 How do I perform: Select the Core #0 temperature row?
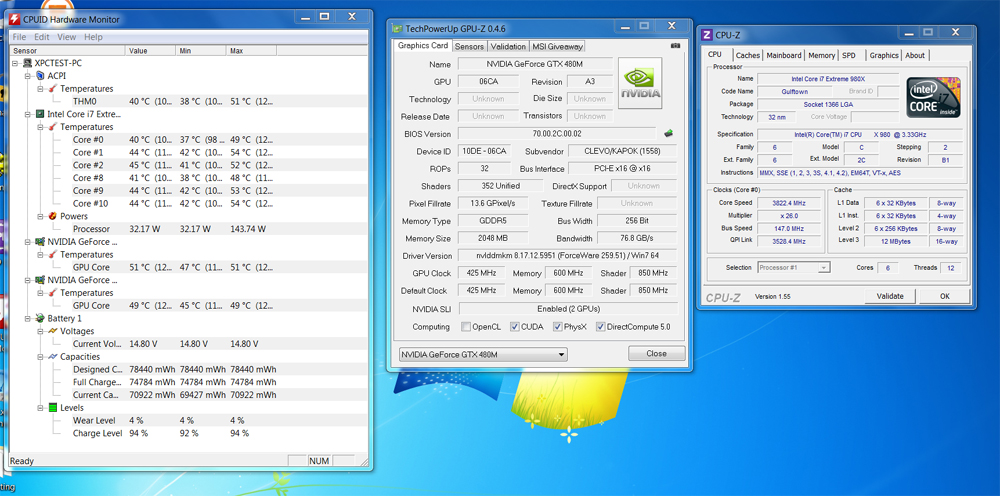point(189,140)
